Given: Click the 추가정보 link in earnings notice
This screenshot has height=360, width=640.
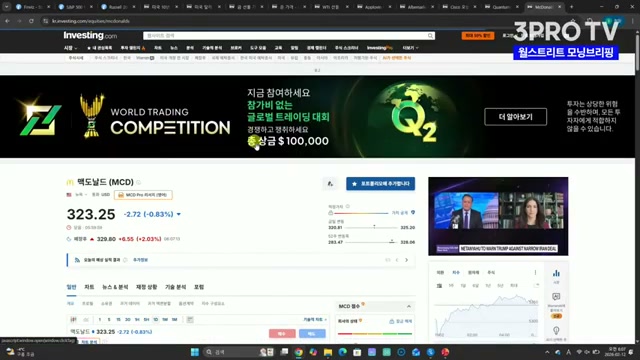Looking at the screenshot, I should point(140,260).
